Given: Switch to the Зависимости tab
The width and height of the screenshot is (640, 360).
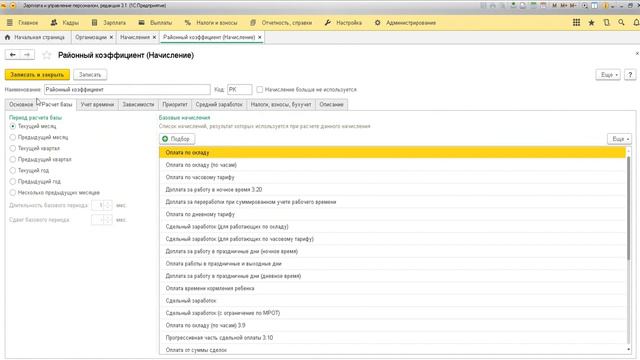Looking at the screenshot, I should click(x=138, y=104).
